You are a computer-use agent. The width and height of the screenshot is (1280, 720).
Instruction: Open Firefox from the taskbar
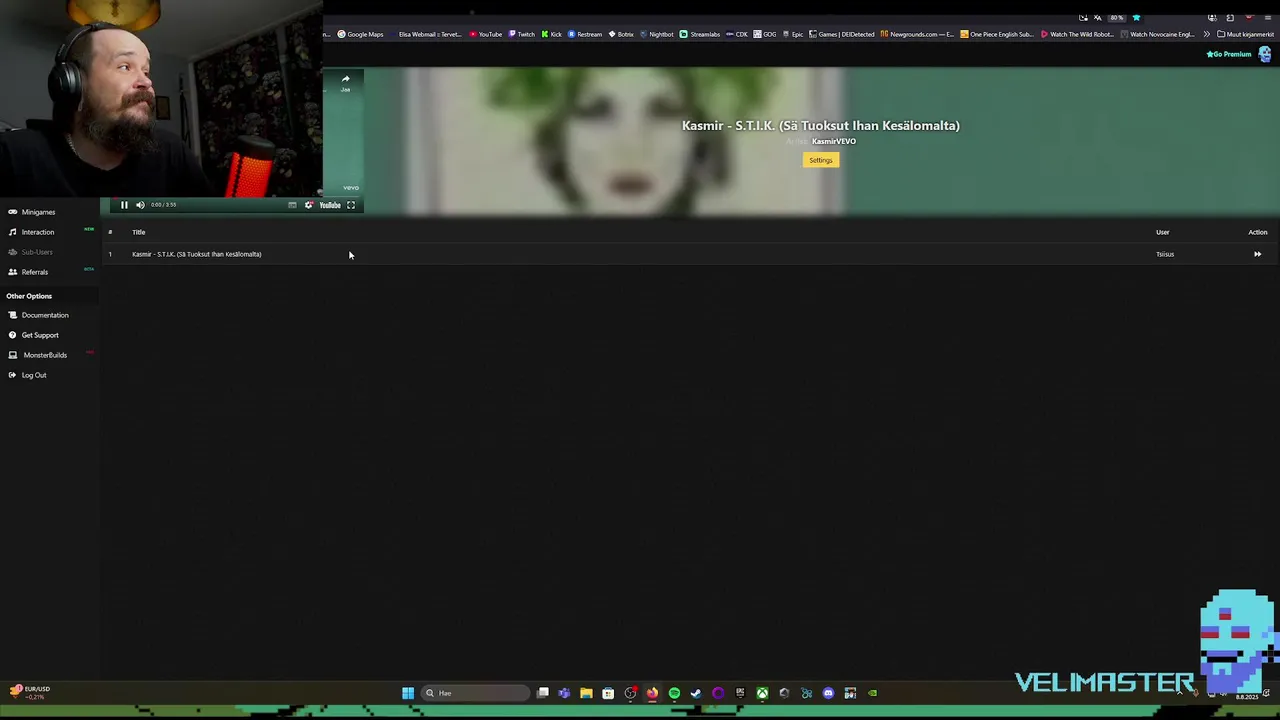(652, 693)
